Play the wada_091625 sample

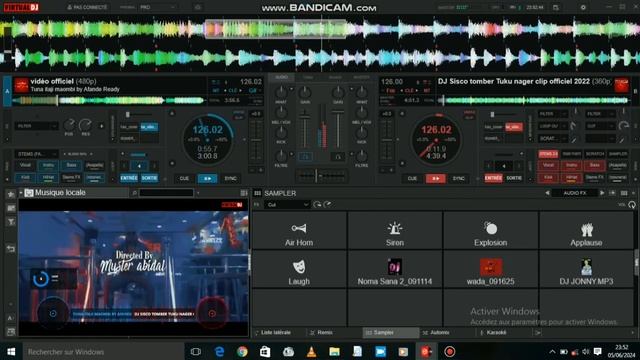tap(490, 269)
